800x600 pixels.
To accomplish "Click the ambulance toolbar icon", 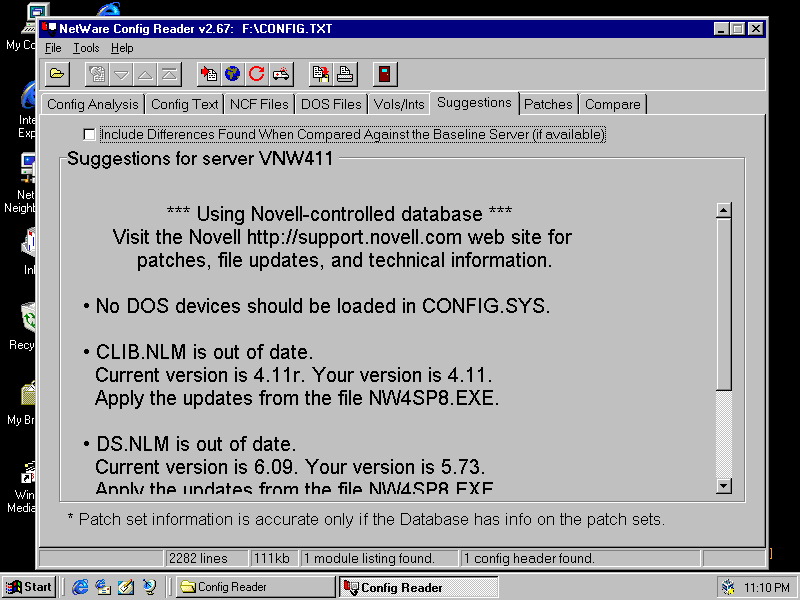I will [282, 74].
